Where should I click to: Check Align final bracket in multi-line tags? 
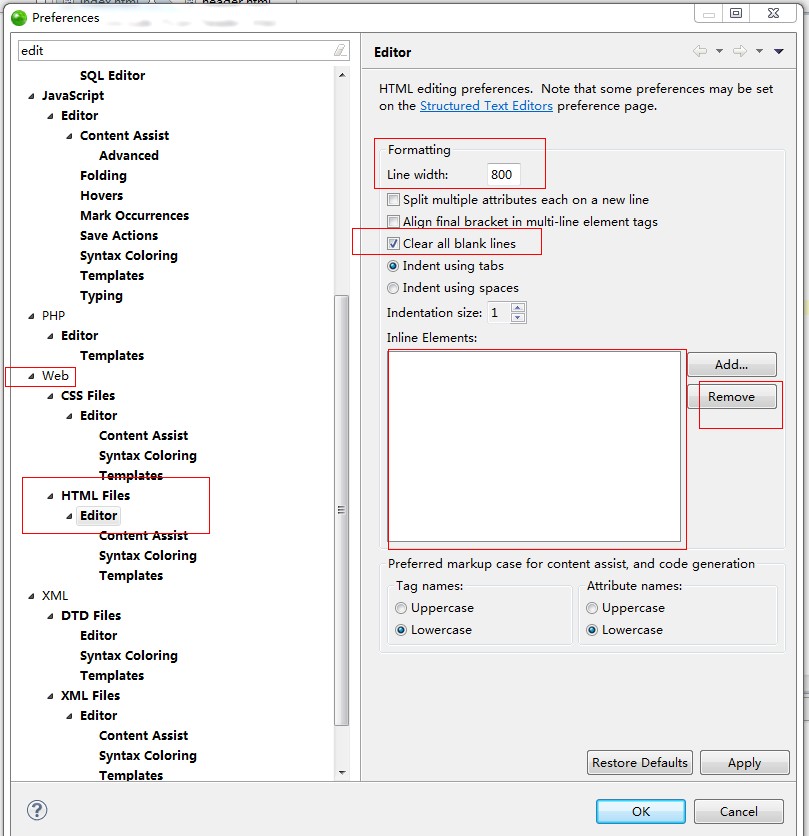click(x=394, y=222)
